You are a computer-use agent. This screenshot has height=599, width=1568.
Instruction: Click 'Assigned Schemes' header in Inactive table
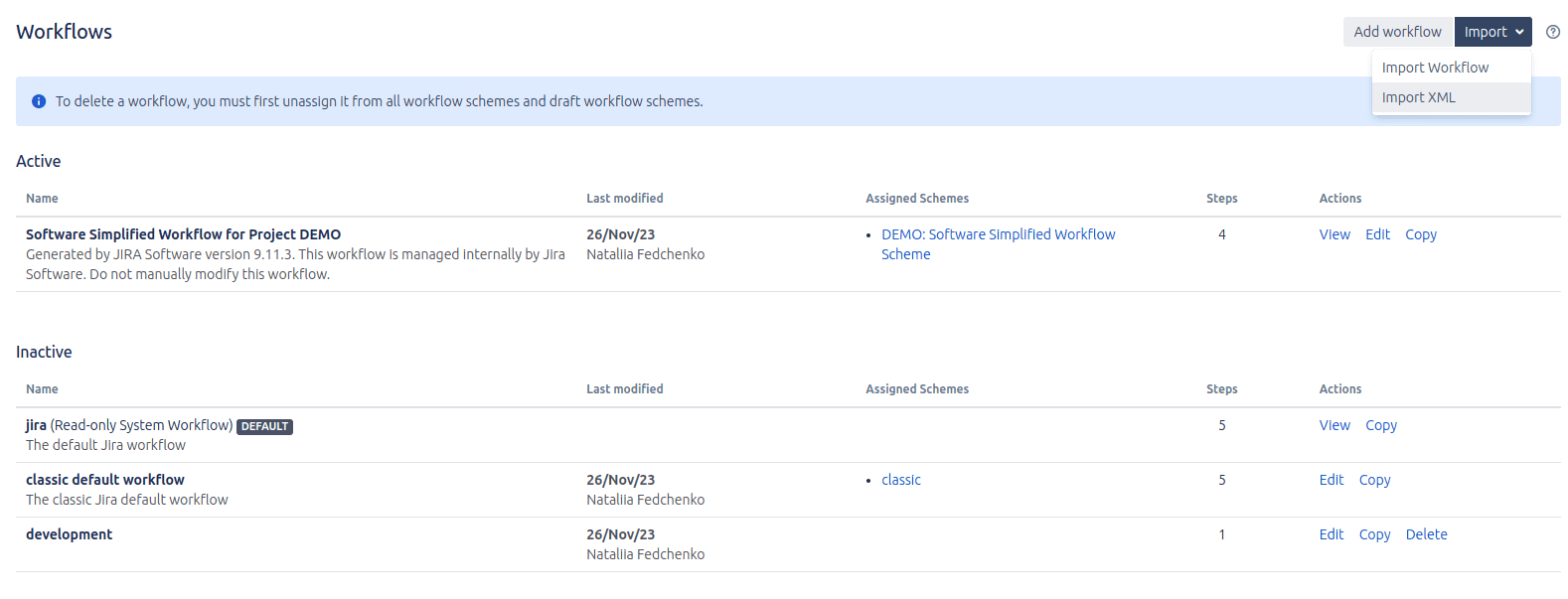[x=917, y=389]
